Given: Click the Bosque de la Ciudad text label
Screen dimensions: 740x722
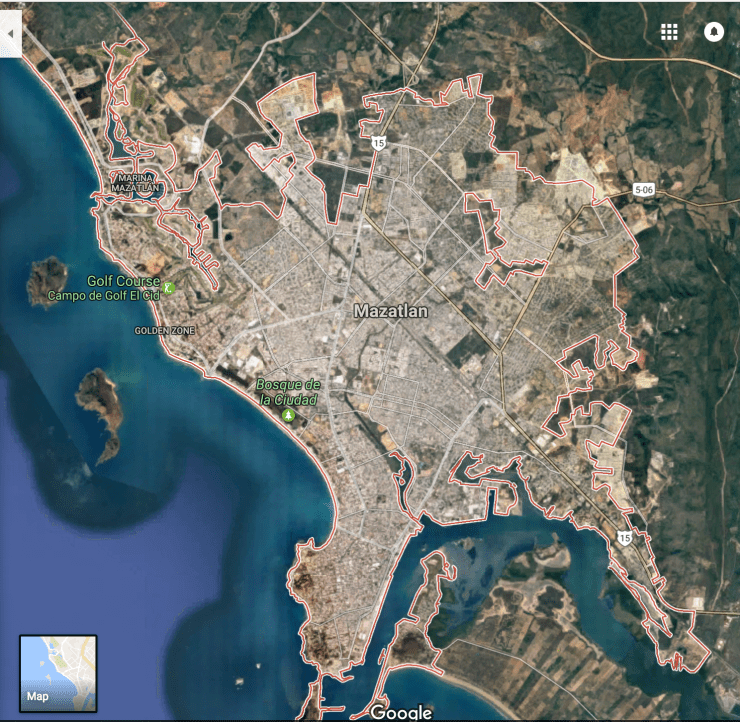Looking at the screenshot, I should (x=288, y=392).
